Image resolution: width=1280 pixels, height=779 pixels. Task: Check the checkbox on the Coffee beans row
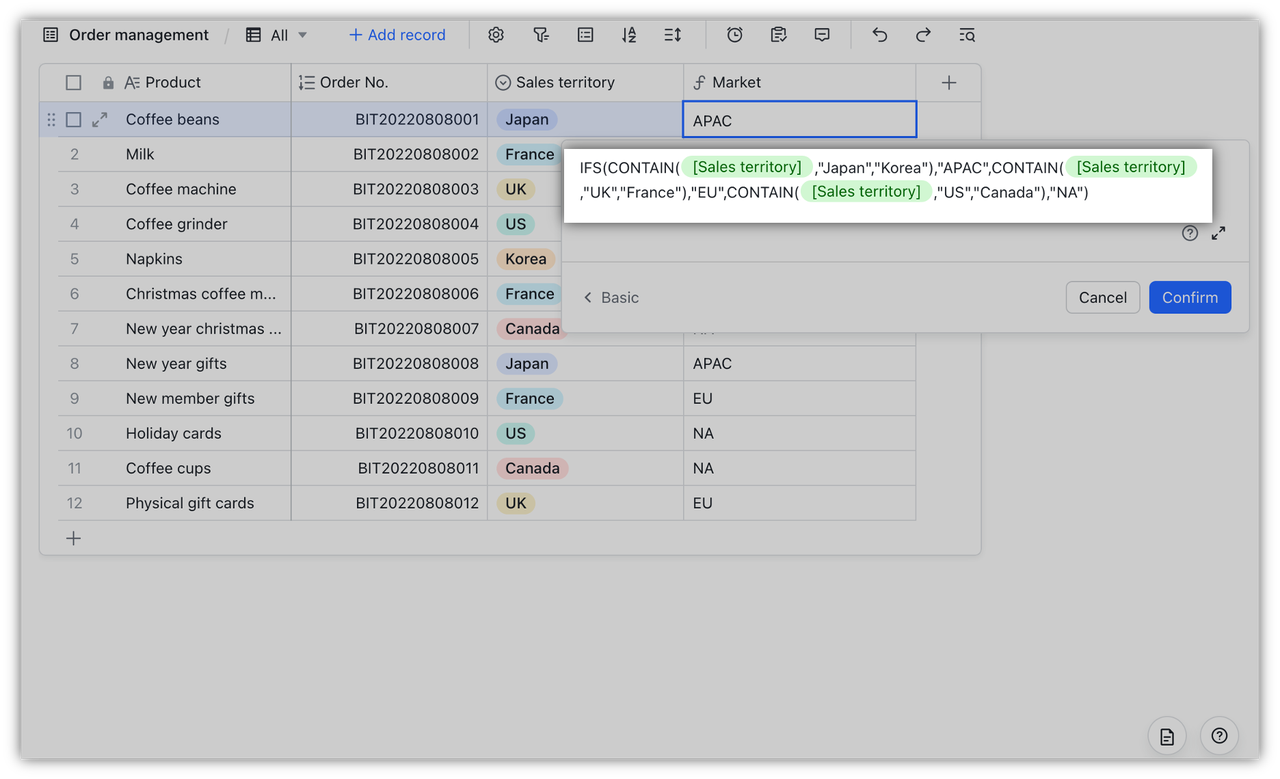click(73, 119)
